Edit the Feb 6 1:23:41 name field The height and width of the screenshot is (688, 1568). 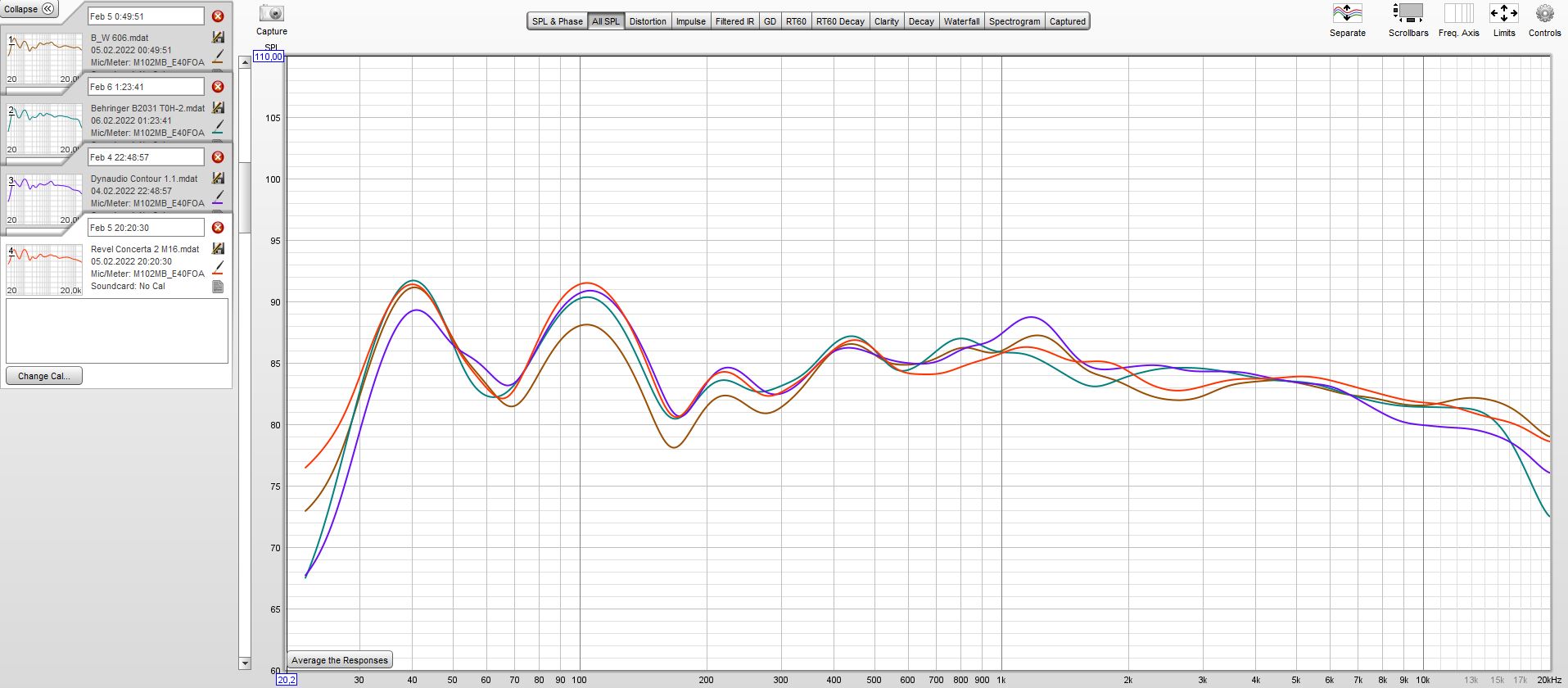click(x=146, y=87)
